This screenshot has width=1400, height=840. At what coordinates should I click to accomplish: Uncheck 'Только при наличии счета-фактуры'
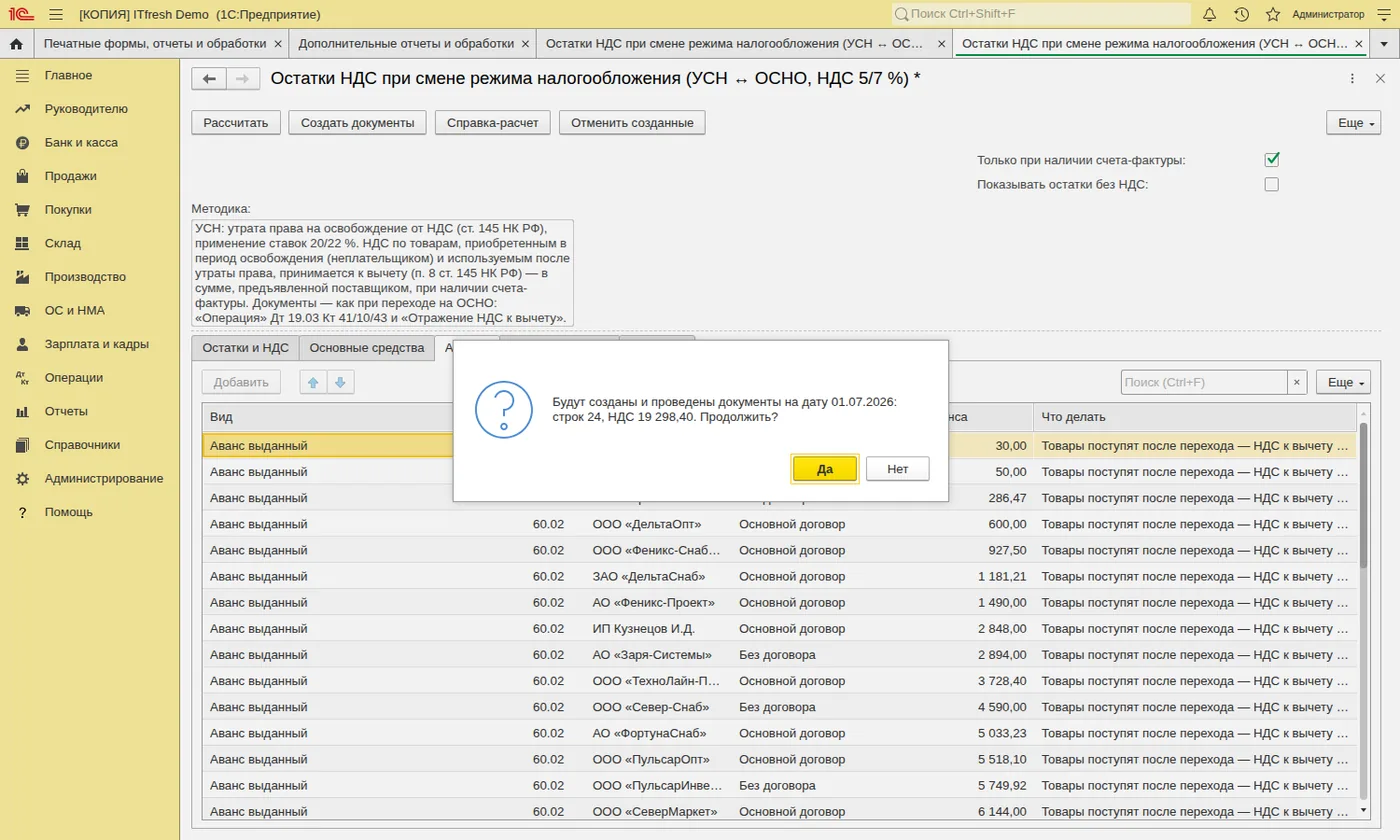tap(1272, 160)
